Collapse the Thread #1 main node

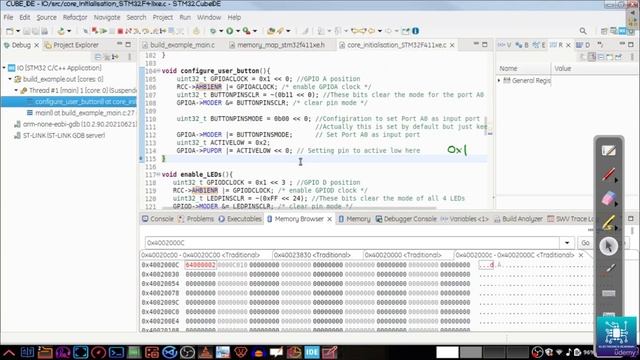[x=16, y=90]
